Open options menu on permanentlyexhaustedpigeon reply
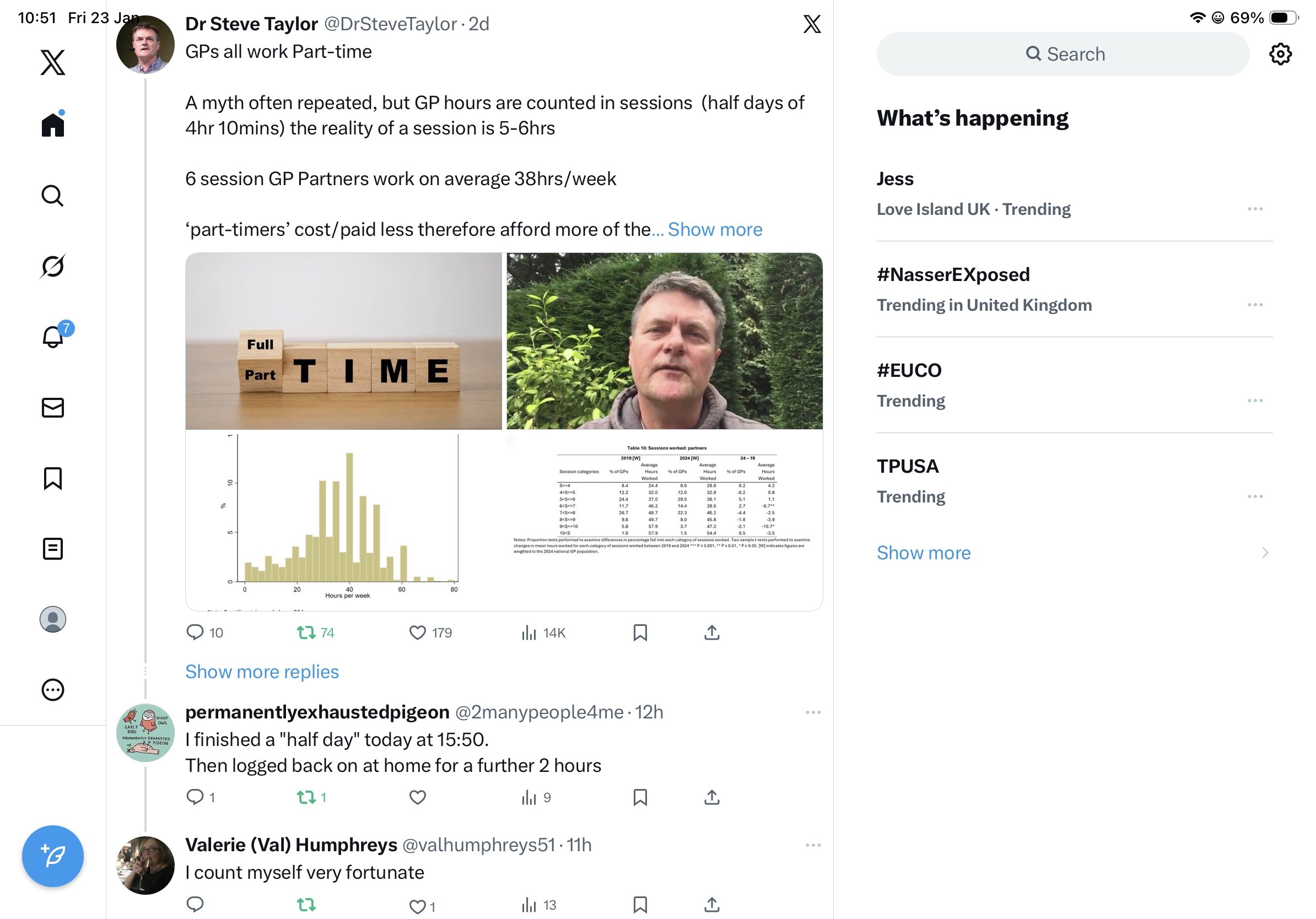The height and width of the screenshot is (919, 1316). tap(813, 712)
